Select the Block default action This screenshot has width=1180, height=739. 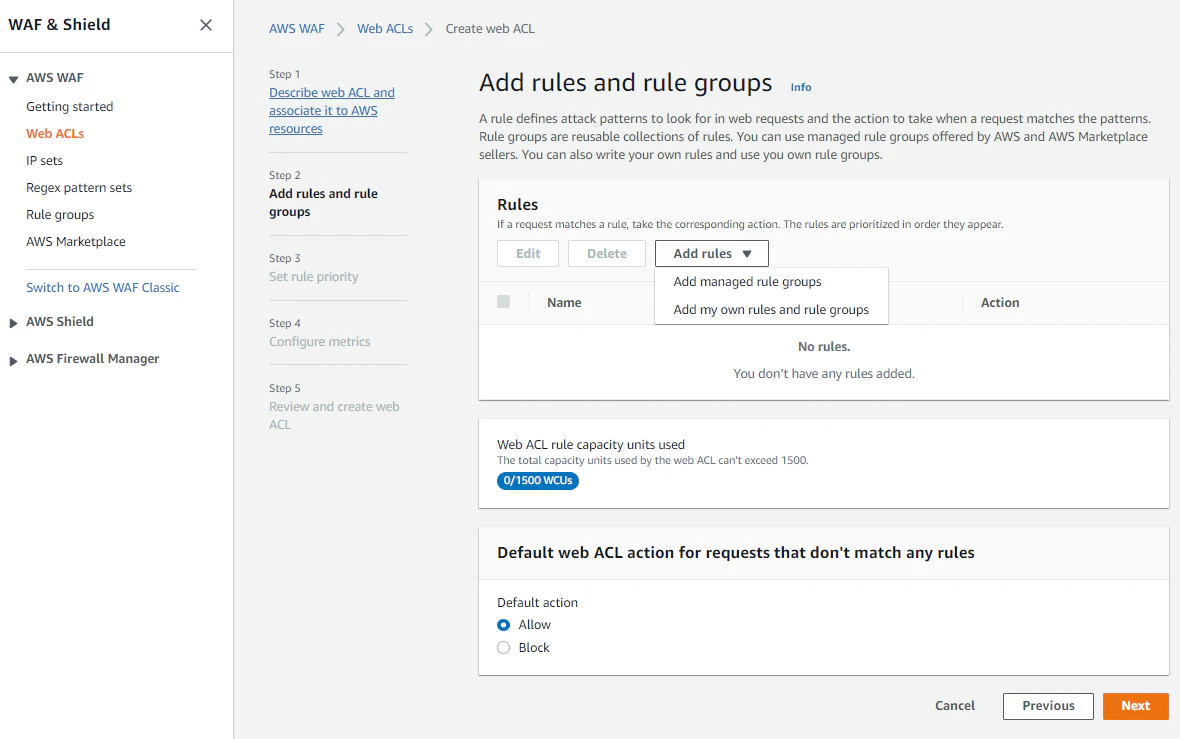point(504,648)
